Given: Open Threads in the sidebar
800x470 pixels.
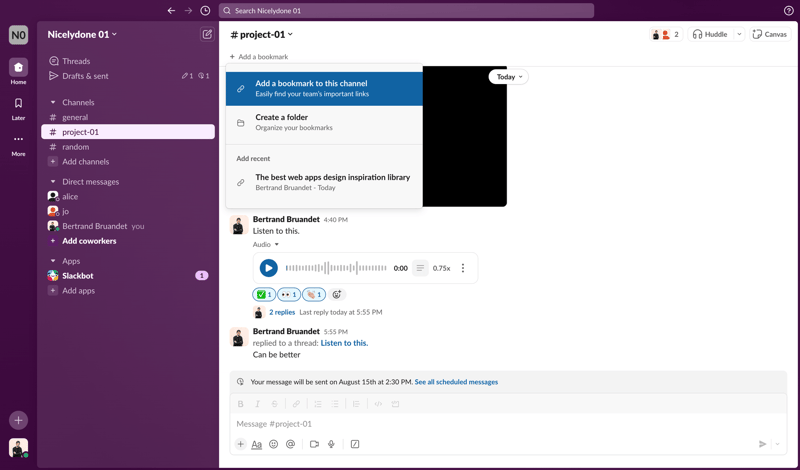Looking at the screenshot, I should [128, 61].
